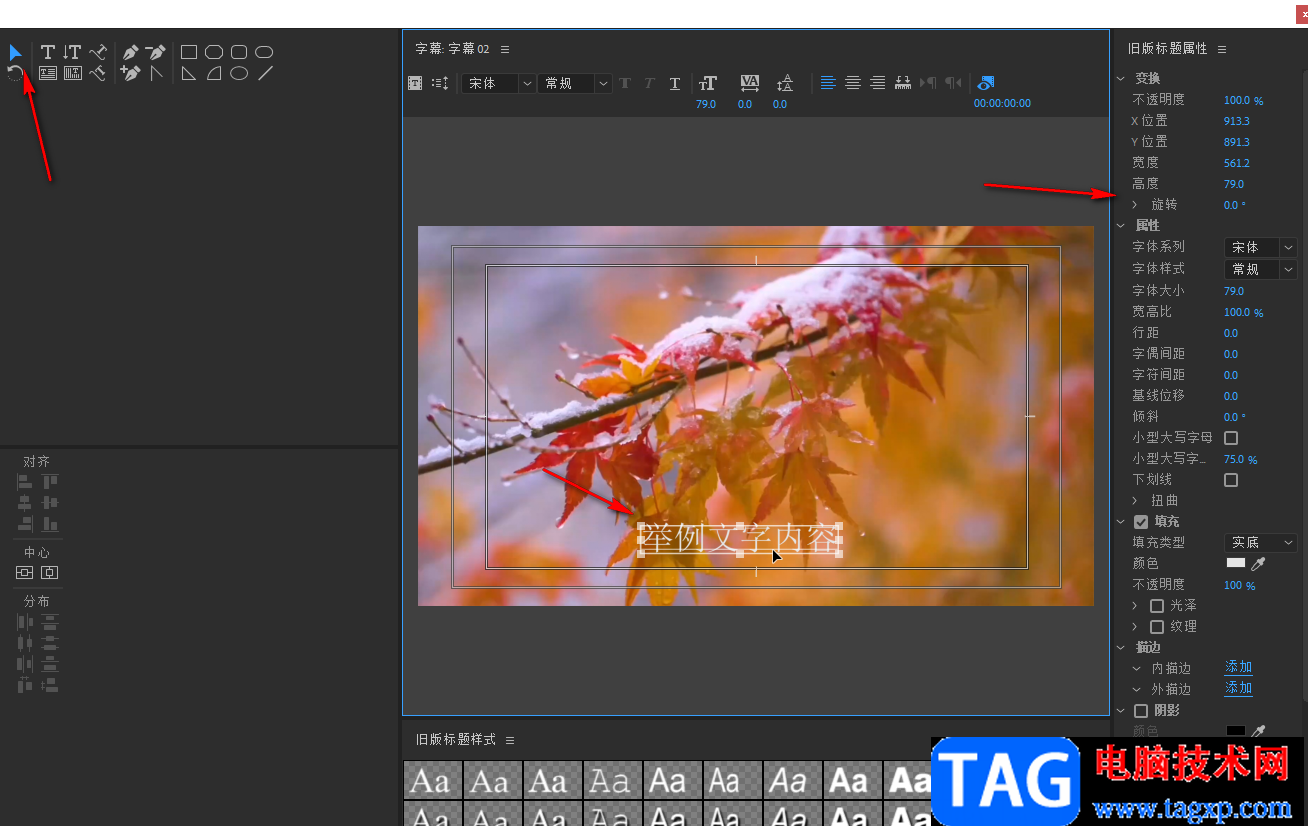Pick fill color with eyedropper

[1258, 564]
